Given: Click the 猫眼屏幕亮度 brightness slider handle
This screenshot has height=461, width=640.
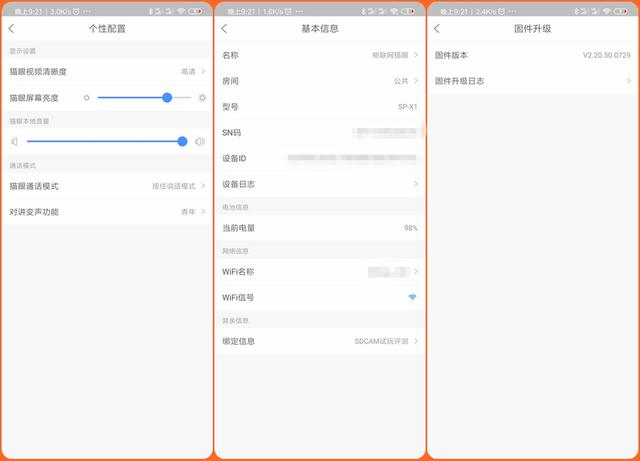Looking at the screenshot, I should coord(167,98).
